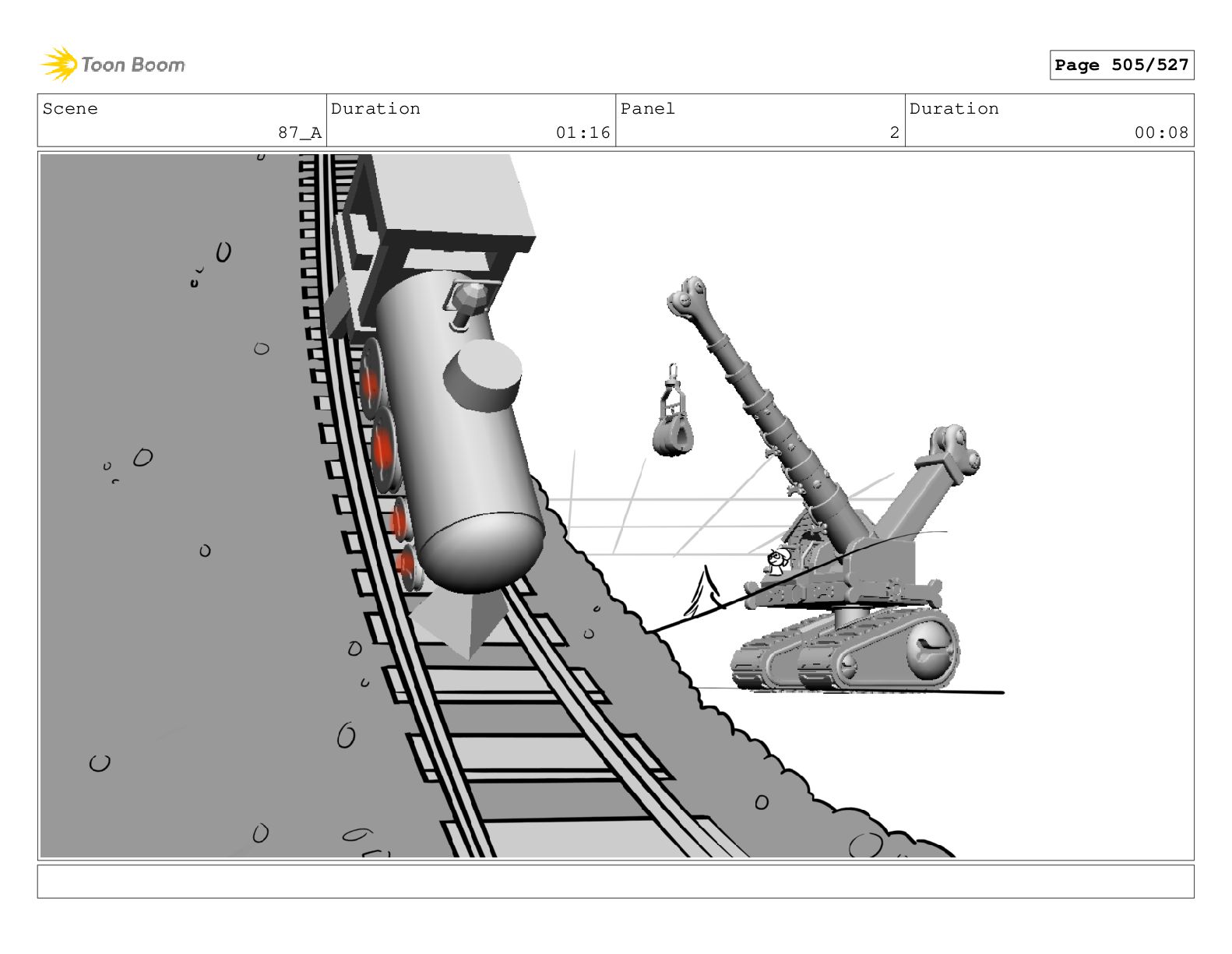Click the panel duration value 00:08
1232x954 pixels.
tap(1161, 132)
